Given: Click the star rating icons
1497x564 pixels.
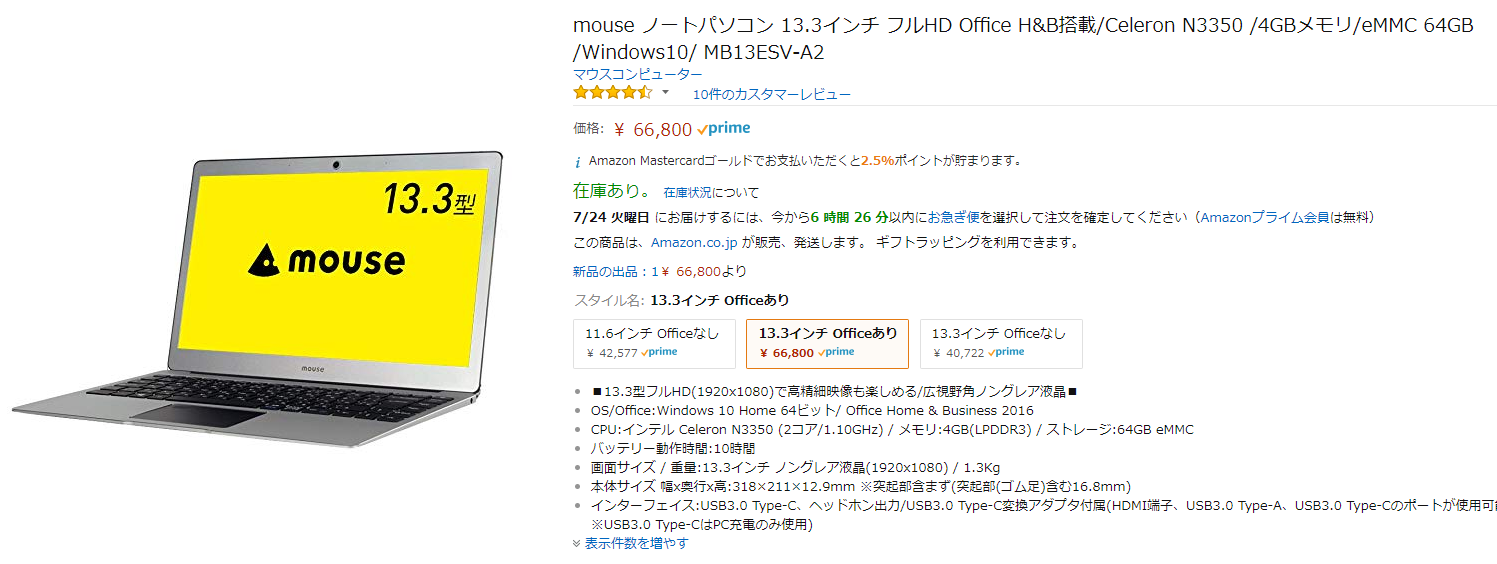Looking at the screenshot, I should (x=612, y=93).
